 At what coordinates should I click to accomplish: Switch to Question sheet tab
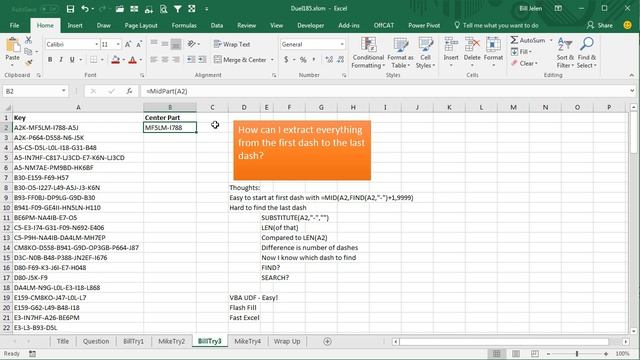[96, 341]
